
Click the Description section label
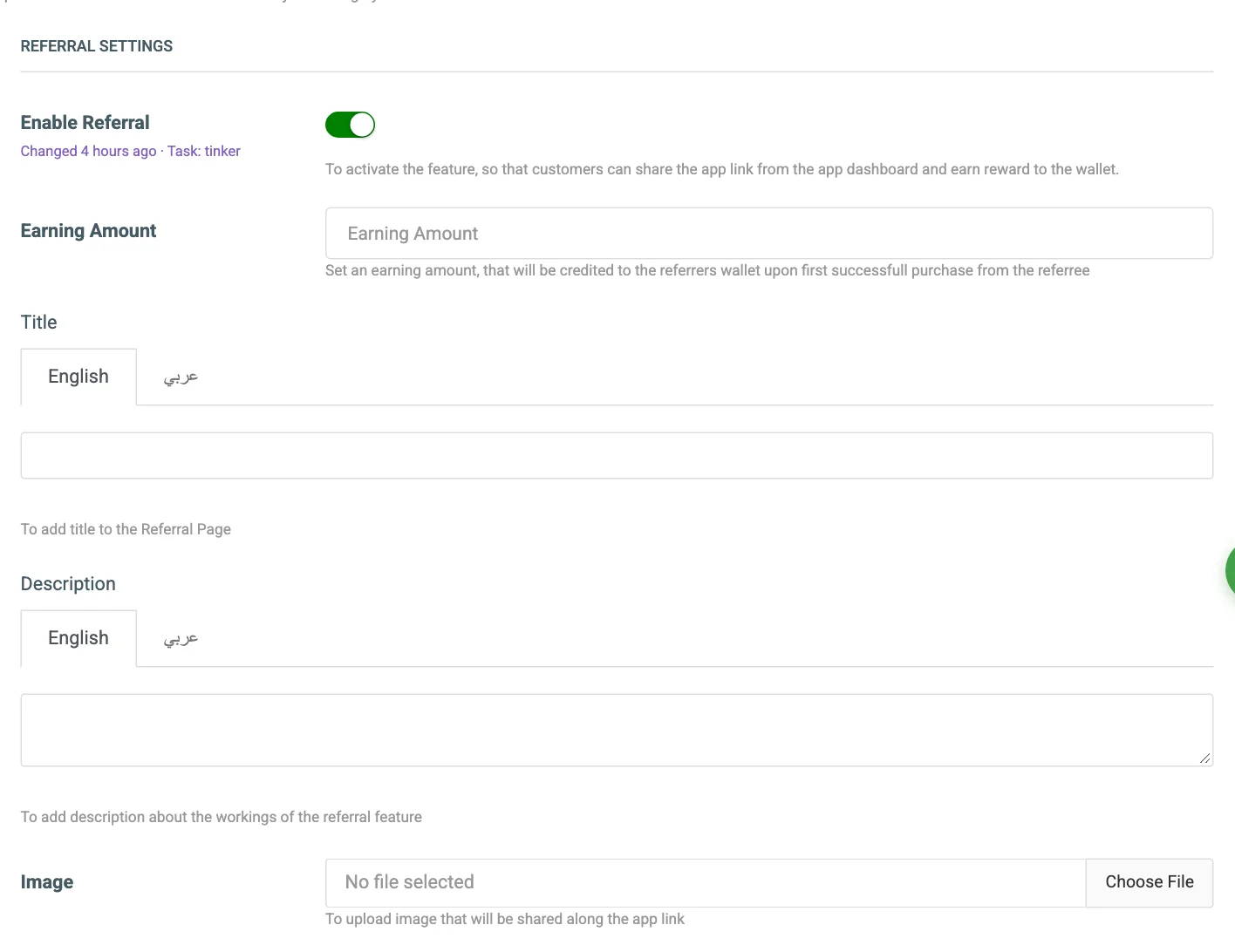tap(68, 584)
